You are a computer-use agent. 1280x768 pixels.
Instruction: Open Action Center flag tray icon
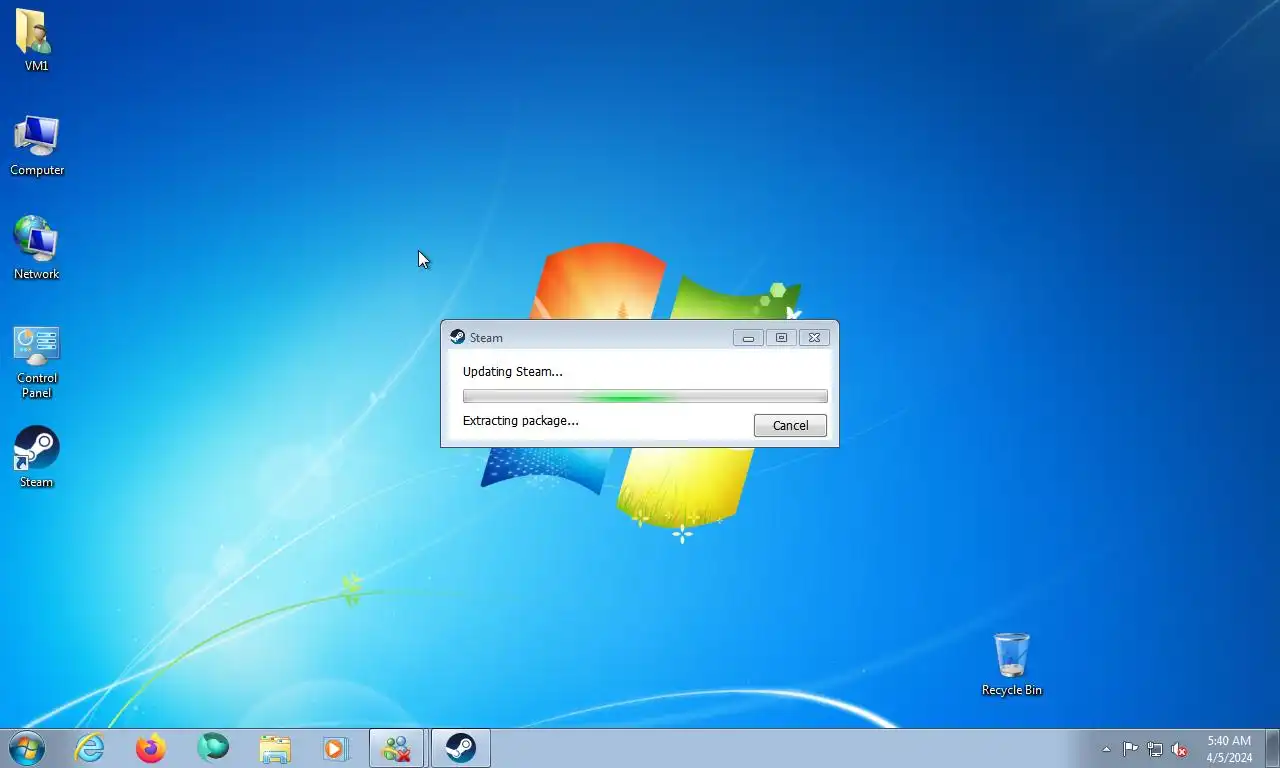(1130, 749)
